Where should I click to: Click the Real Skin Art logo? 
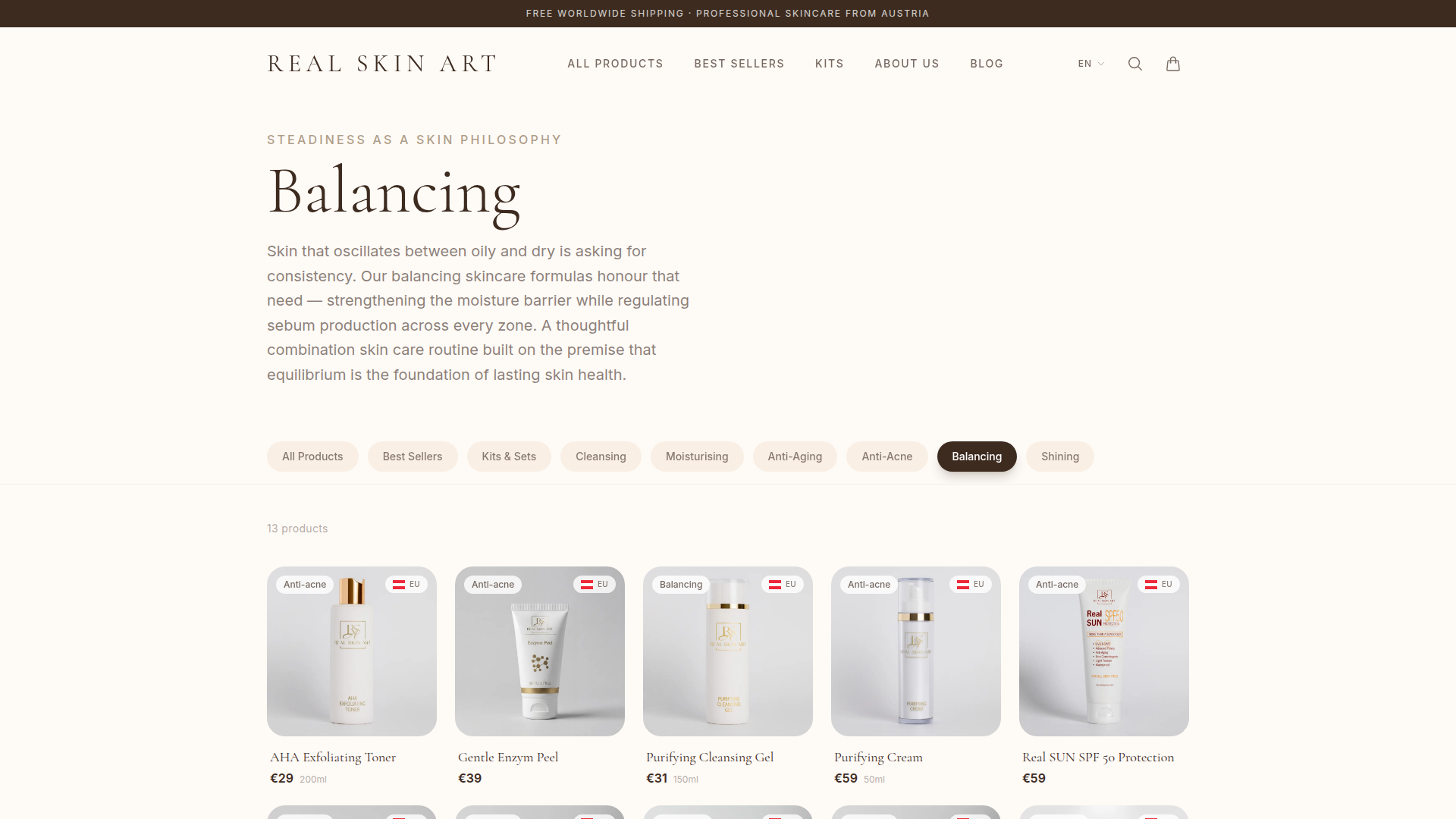click(382, 64)
